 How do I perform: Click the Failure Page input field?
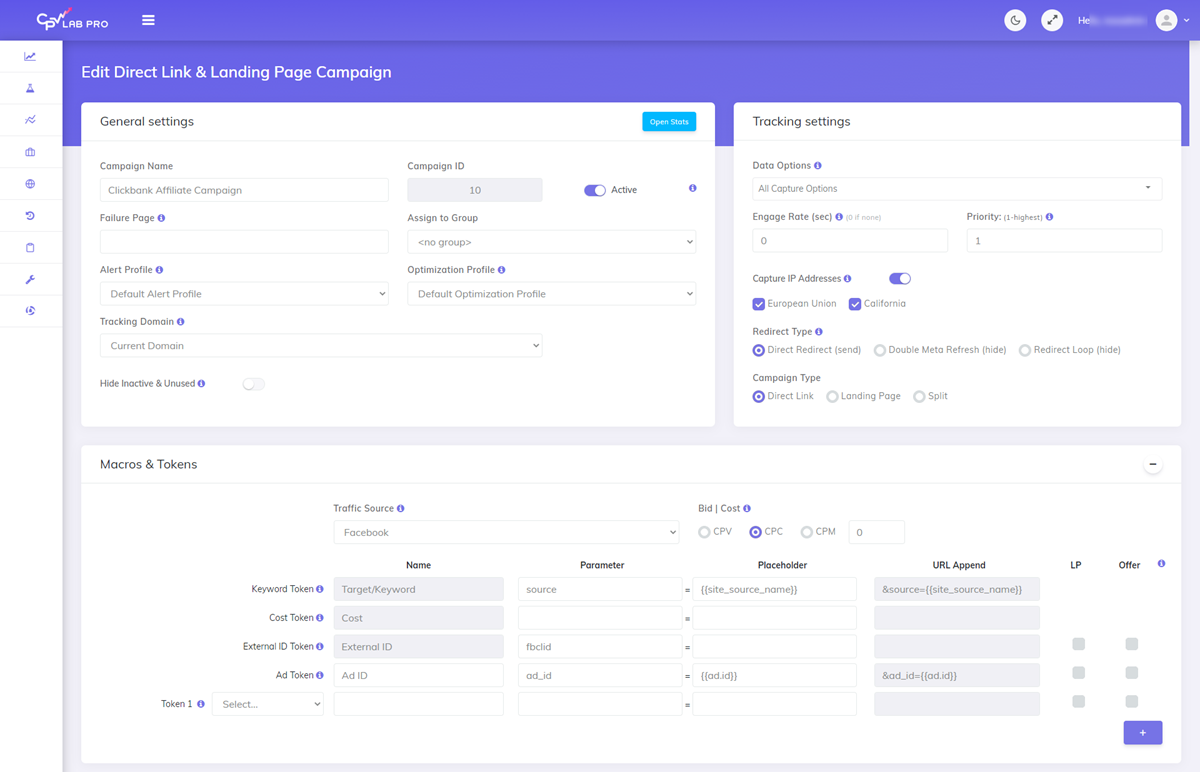[x=244, y=242]
